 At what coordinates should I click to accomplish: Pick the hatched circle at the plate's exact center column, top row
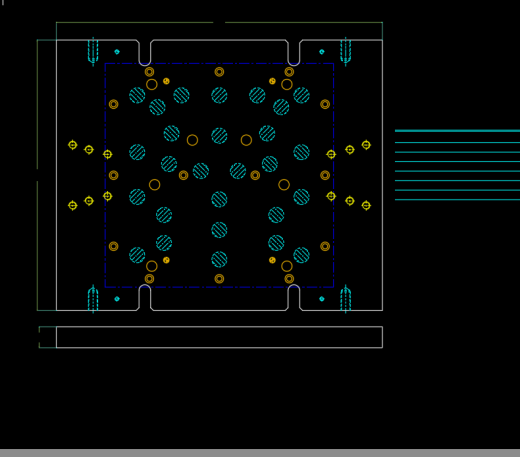[x=219, y=95]
